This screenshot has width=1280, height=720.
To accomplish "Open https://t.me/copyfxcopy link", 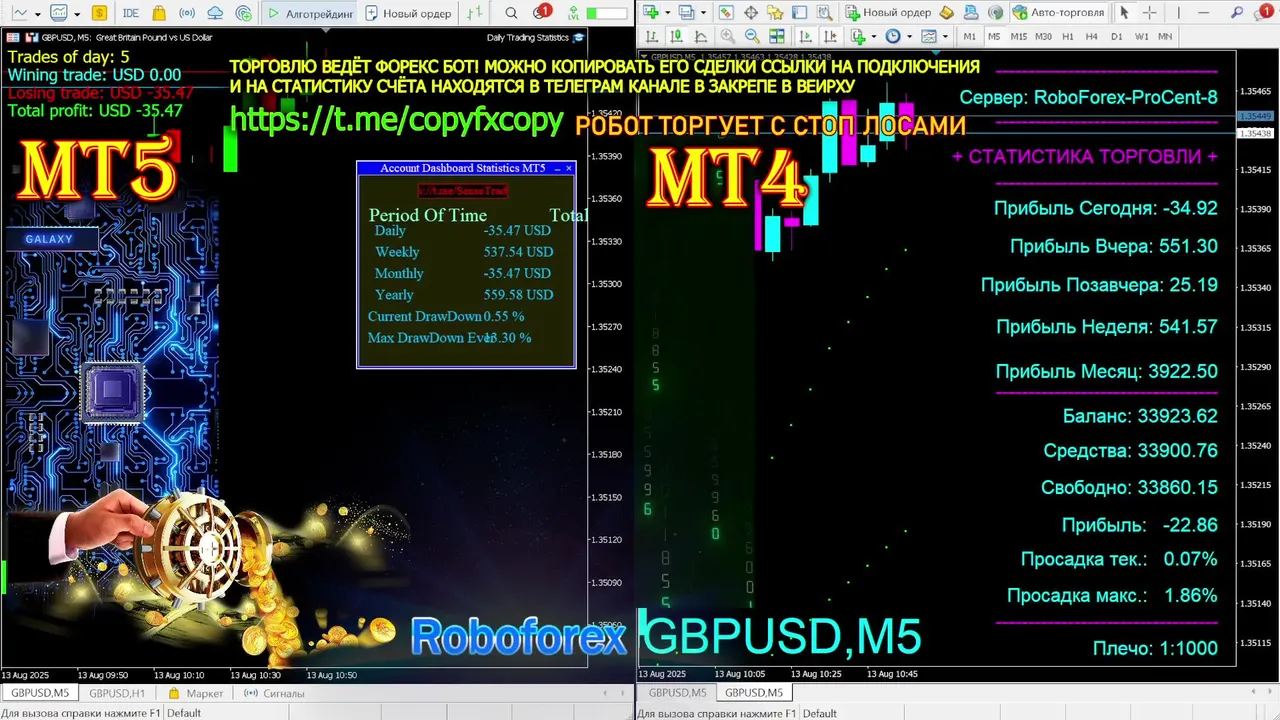I will [x=397, y=120].
